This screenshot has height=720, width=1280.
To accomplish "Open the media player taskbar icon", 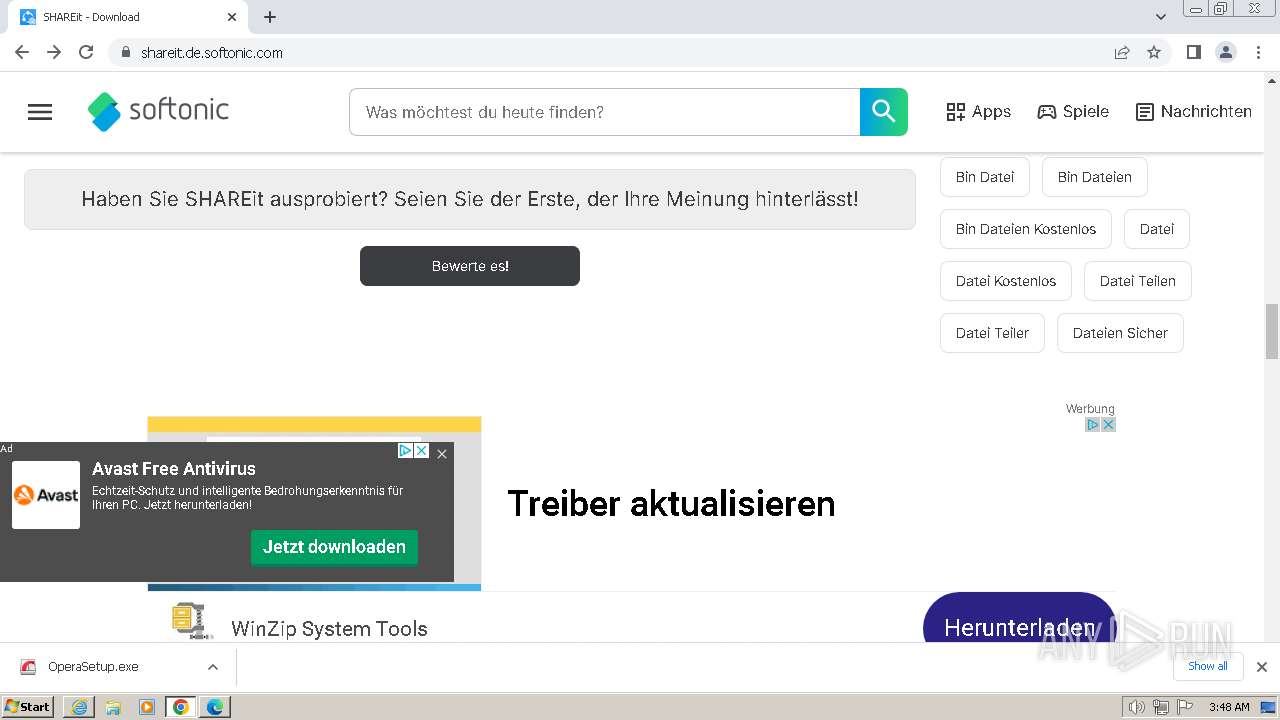I will tap(147, 707).
